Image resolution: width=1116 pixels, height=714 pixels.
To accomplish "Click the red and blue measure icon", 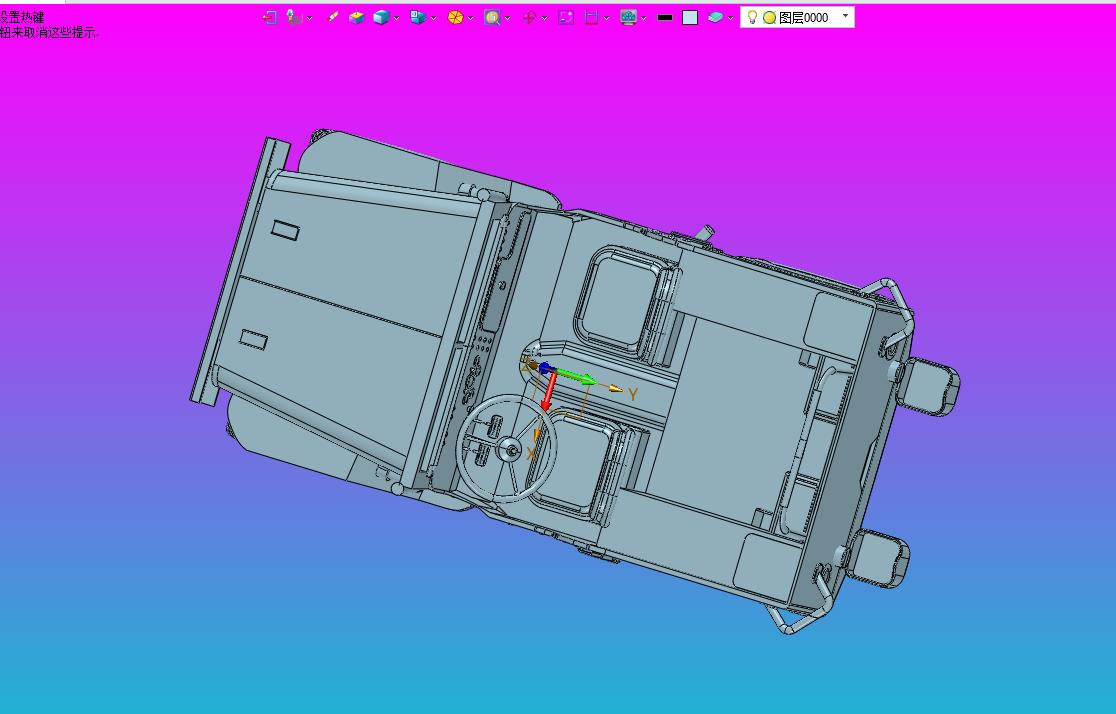I will tap(591, 18).
